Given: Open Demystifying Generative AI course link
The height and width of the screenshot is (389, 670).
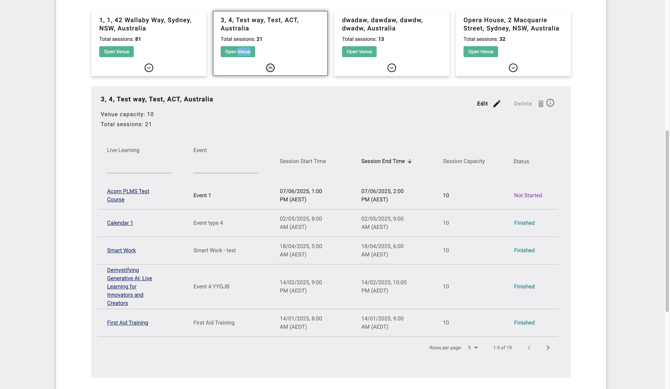Looking at the screenshot, I should pos(129,286).
